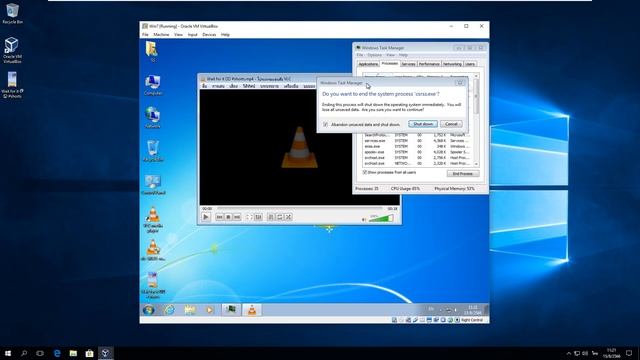
Task: Select VirtualBox icon on host taskbar
Action: (106, 353)
